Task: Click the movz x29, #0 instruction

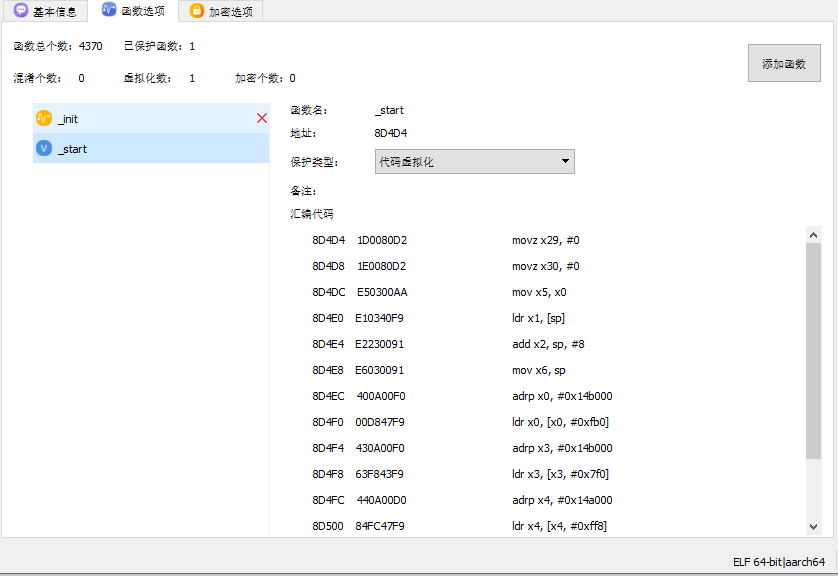Action: coord(546,240)
